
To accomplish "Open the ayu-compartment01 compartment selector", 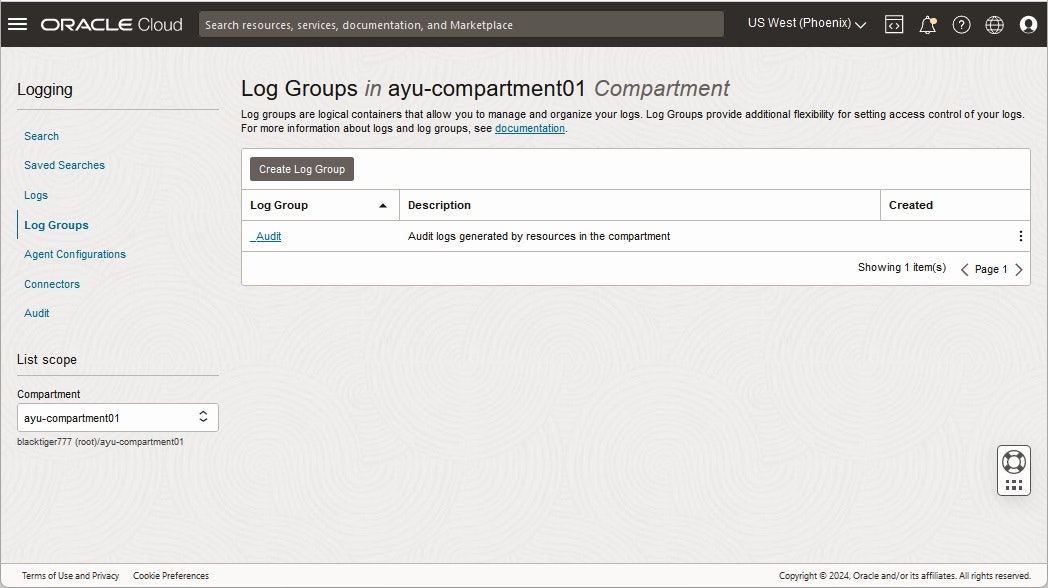I will click(118, 418).
